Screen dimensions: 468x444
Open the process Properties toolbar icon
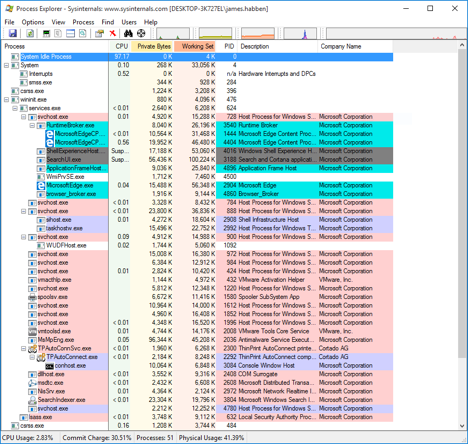pos(99,33)
